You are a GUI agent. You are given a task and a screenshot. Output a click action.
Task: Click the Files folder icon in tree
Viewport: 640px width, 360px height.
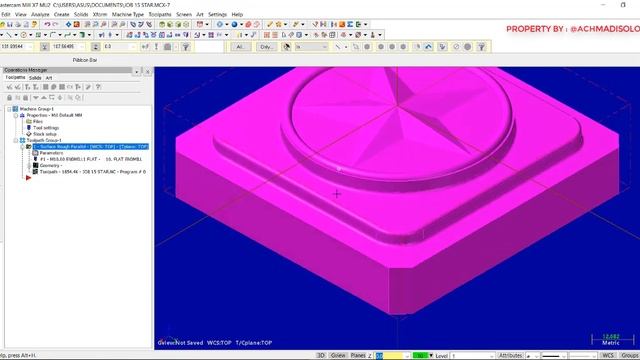(29, 121)
